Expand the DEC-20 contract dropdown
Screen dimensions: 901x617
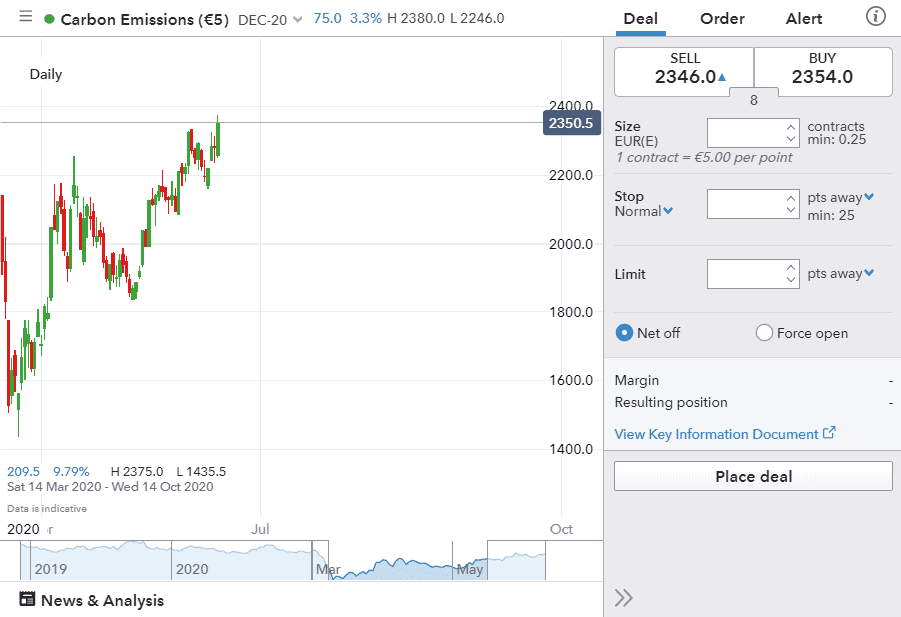click(297, 19)
